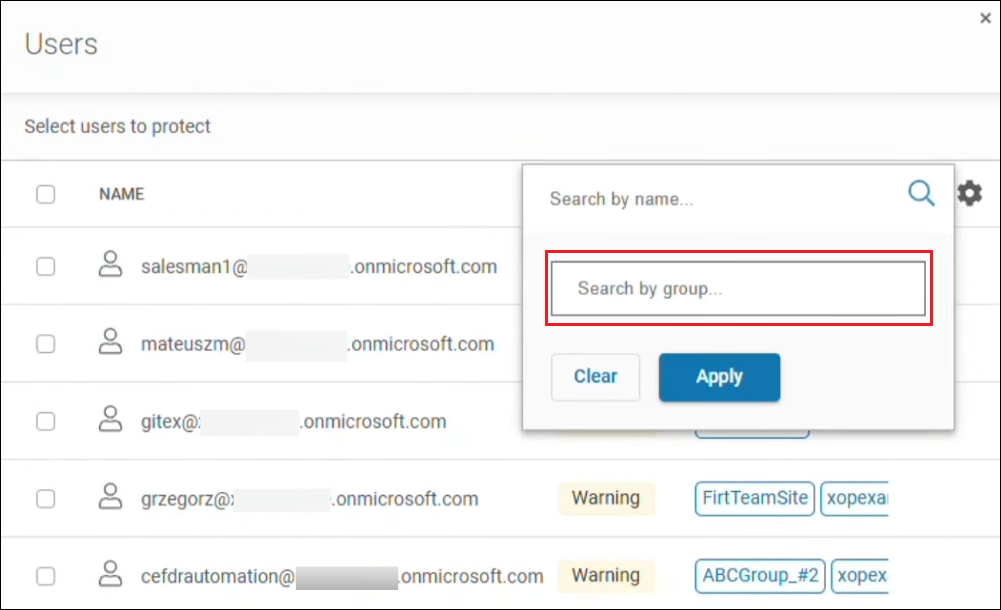Click the person icon next to grzegorz

(x=110, y=498)
